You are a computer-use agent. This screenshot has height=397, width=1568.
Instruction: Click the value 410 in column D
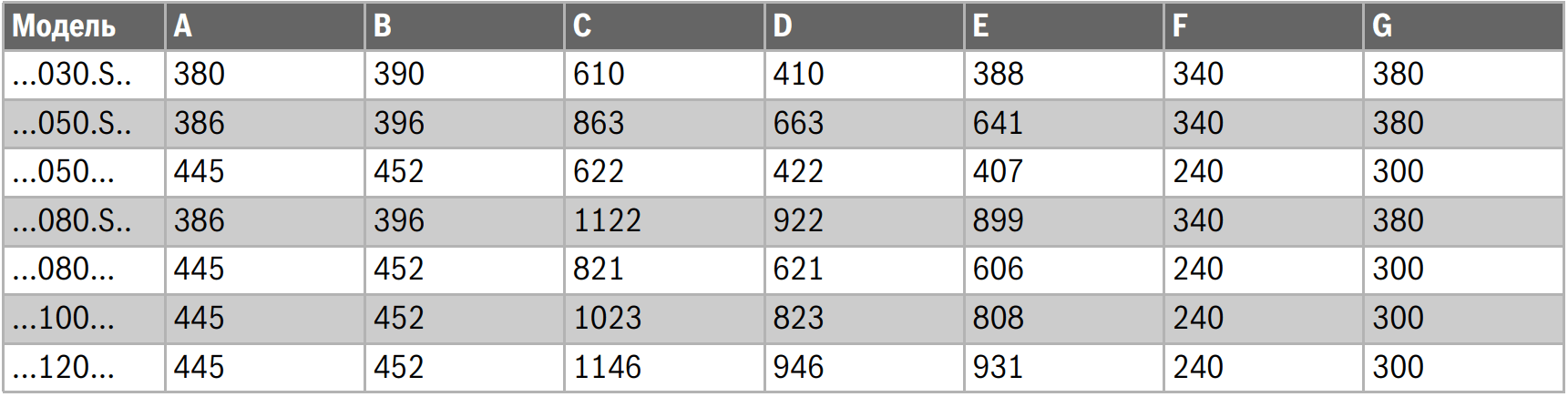(x=798, y=75)
